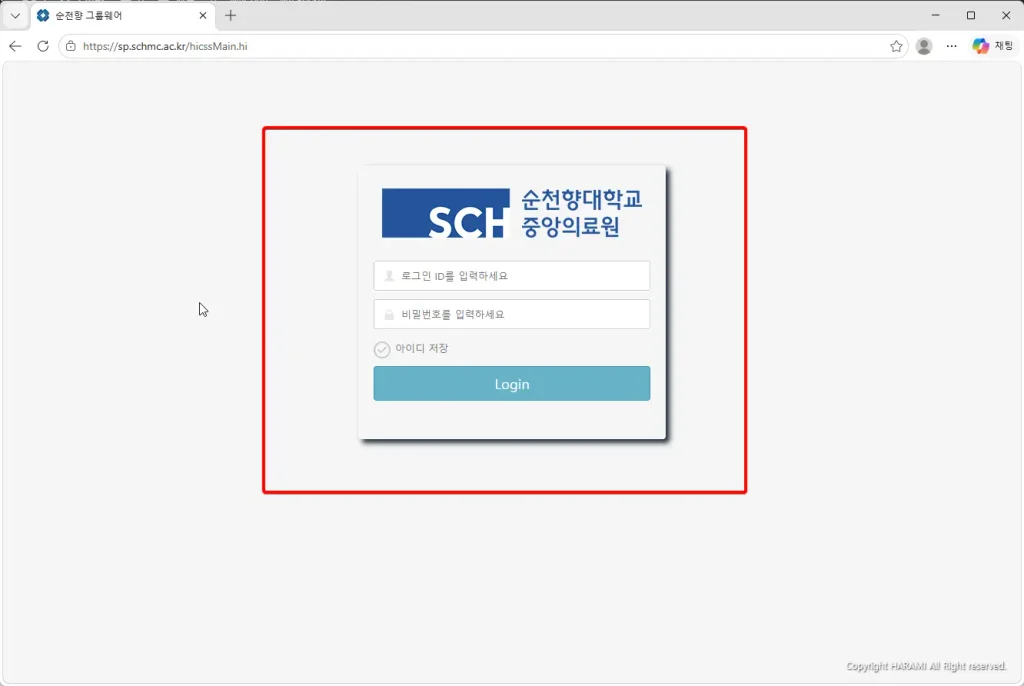Reload the page with refresh icon
Viewport: 1024px width, 686px height.
pyautogui.click(x=43, y=46)
